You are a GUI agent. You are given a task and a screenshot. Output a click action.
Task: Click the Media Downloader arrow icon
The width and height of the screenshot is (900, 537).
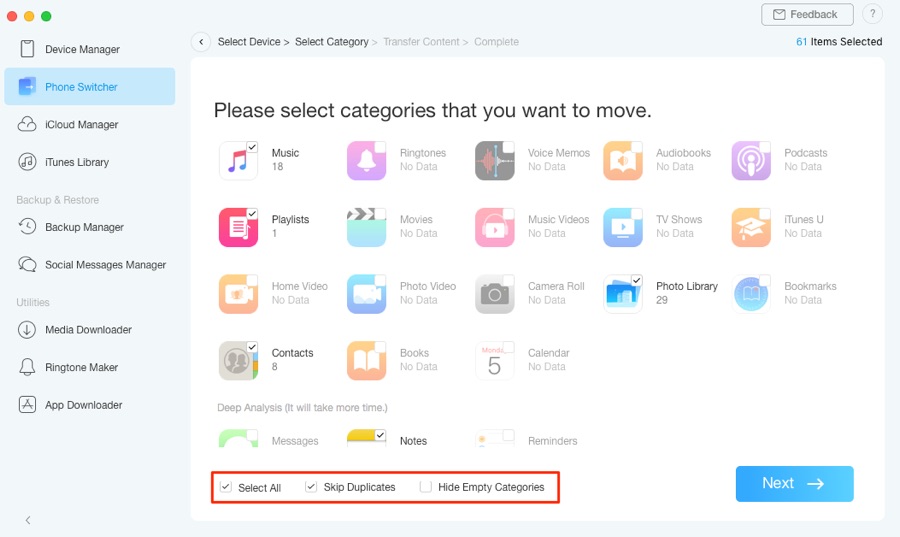pos(27,329)
